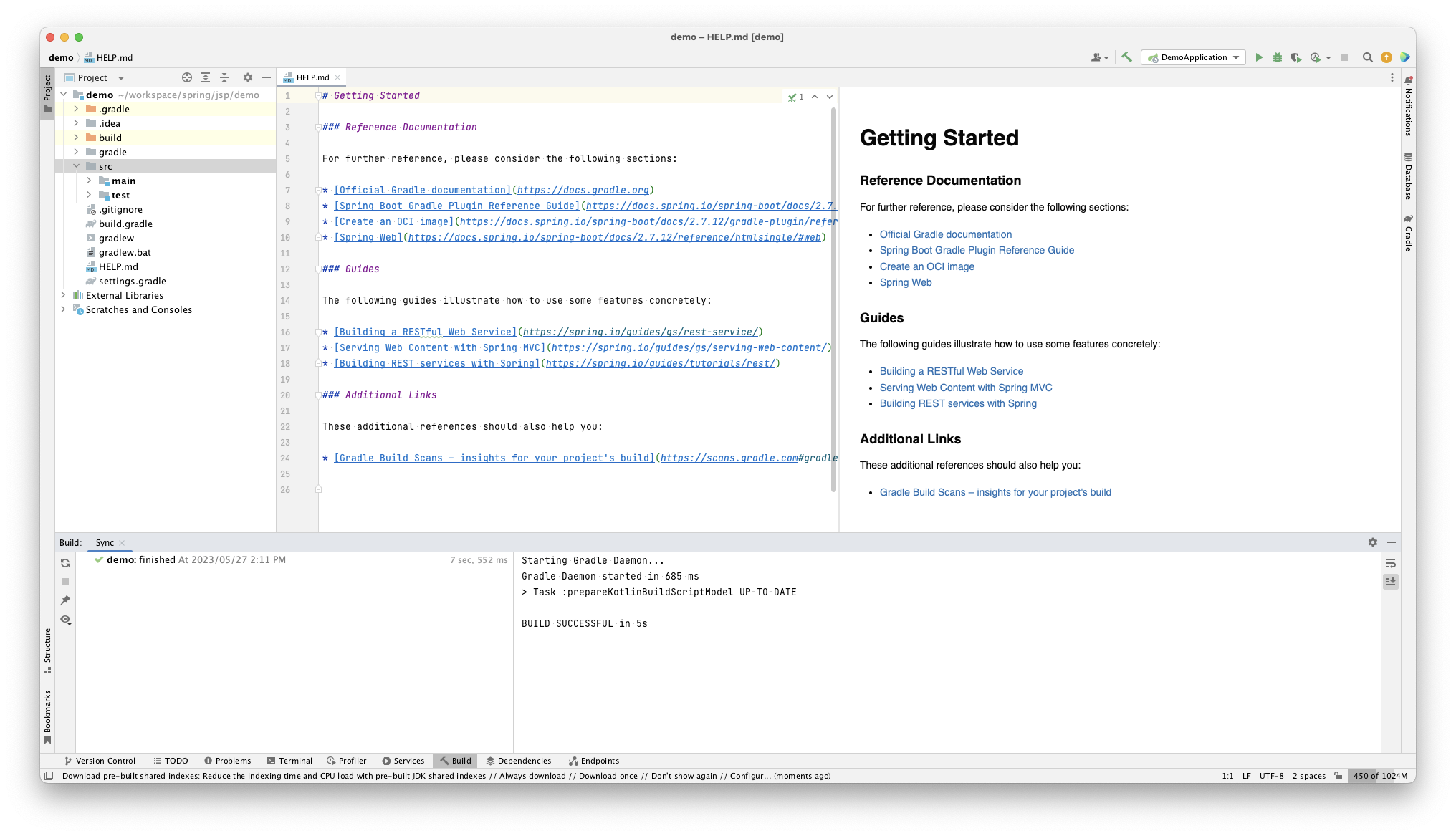The height and width of the screenshot is (836, 1456).
Task: Open Create an OCI image link
Action: [x=926, y=266]
